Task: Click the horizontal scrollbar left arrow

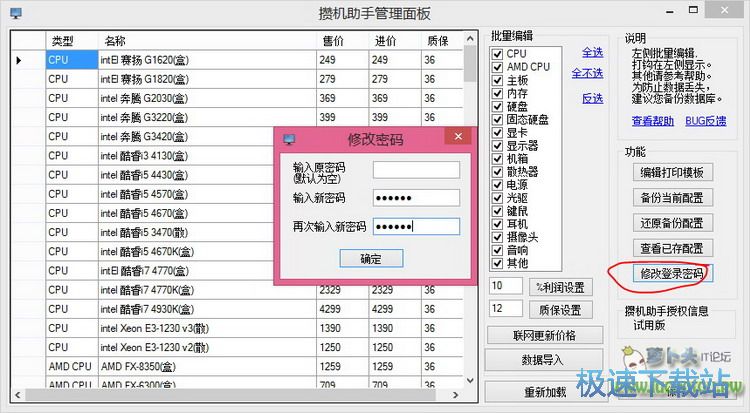Action: click(x=18, y=395)
